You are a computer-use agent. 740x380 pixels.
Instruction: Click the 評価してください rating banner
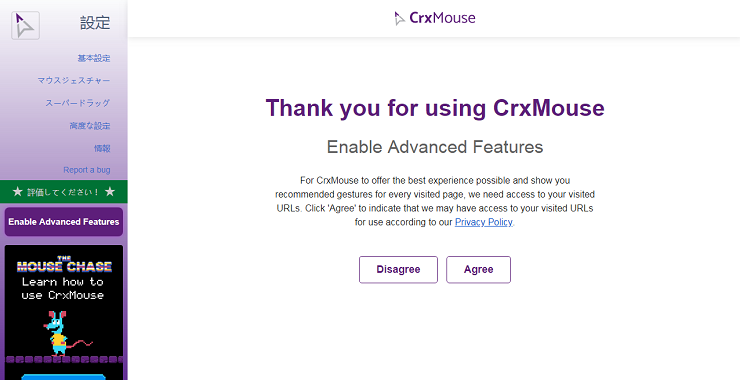tap(64, 192)
